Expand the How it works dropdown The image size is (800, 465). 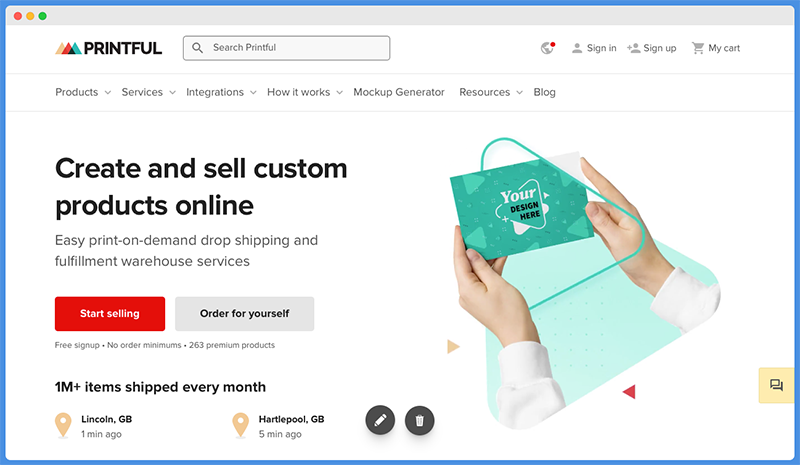click(305, 92)
